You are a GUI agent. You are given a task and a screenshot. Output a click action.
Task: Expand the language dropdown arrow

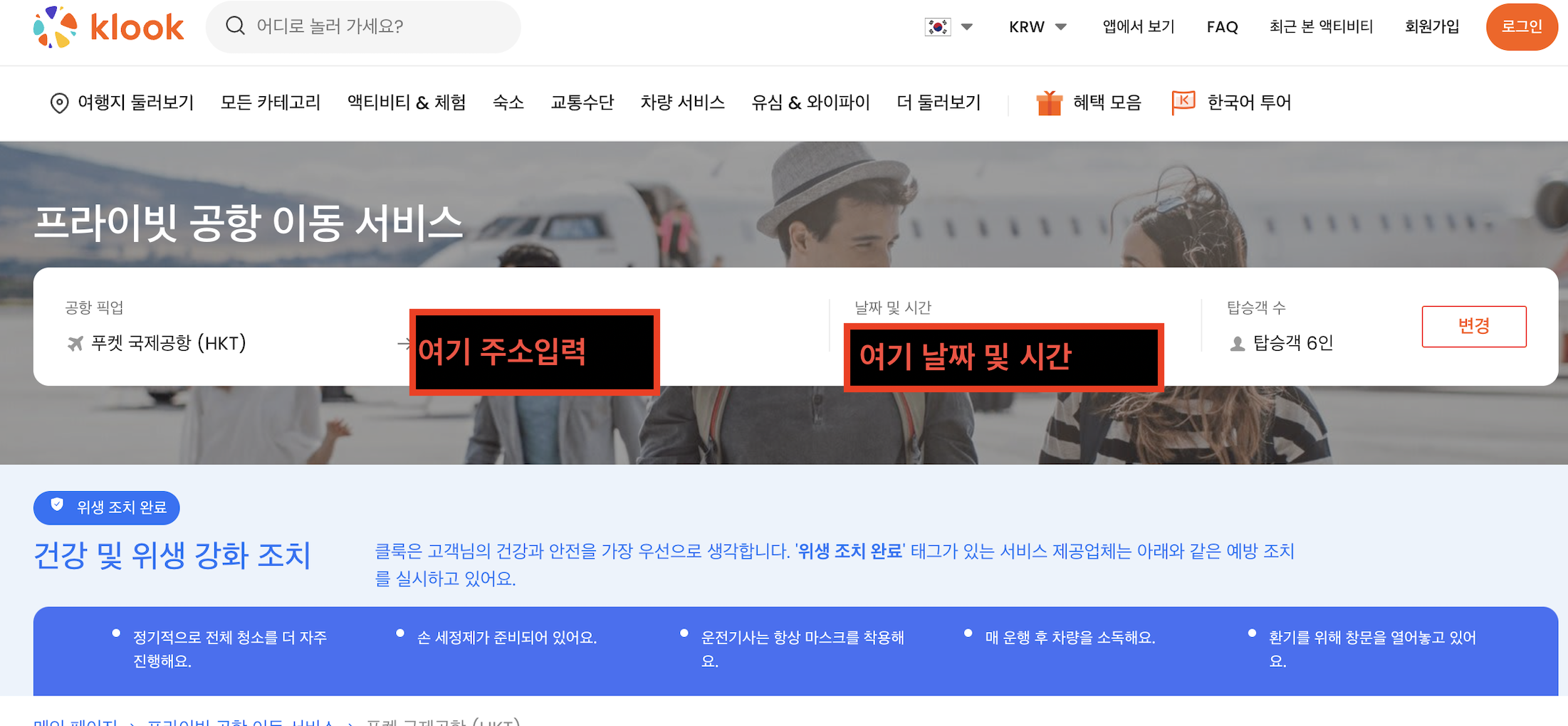click(x=967, y=27)
